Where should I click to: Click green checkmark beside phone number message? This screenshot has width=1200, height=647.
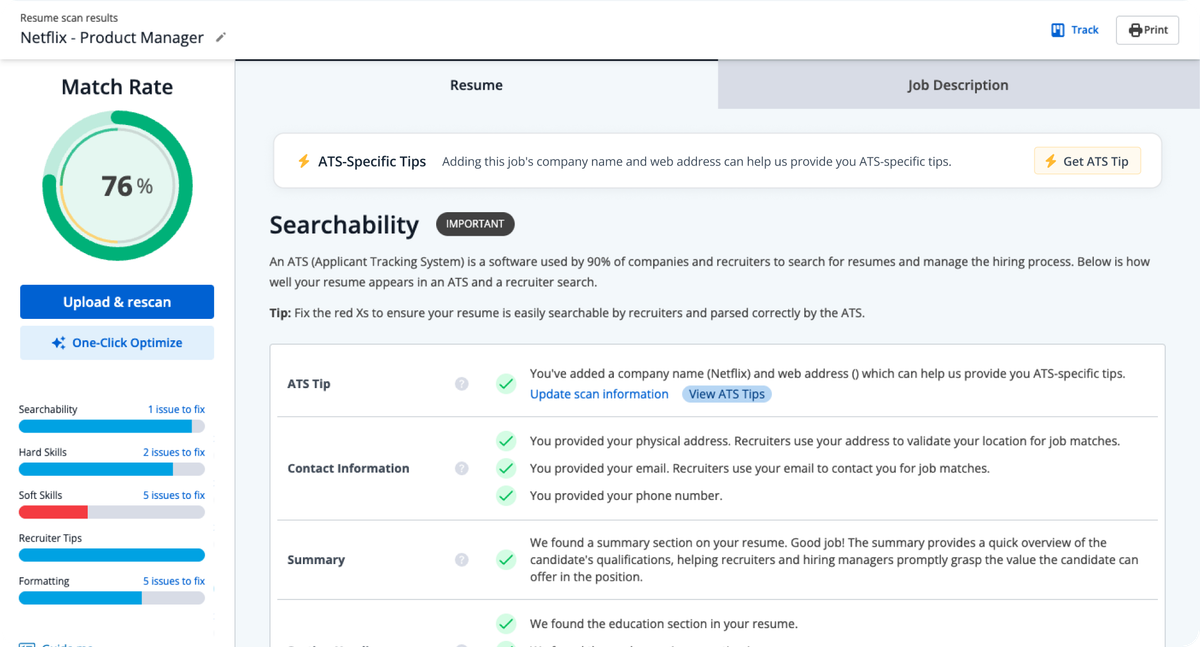506,496
